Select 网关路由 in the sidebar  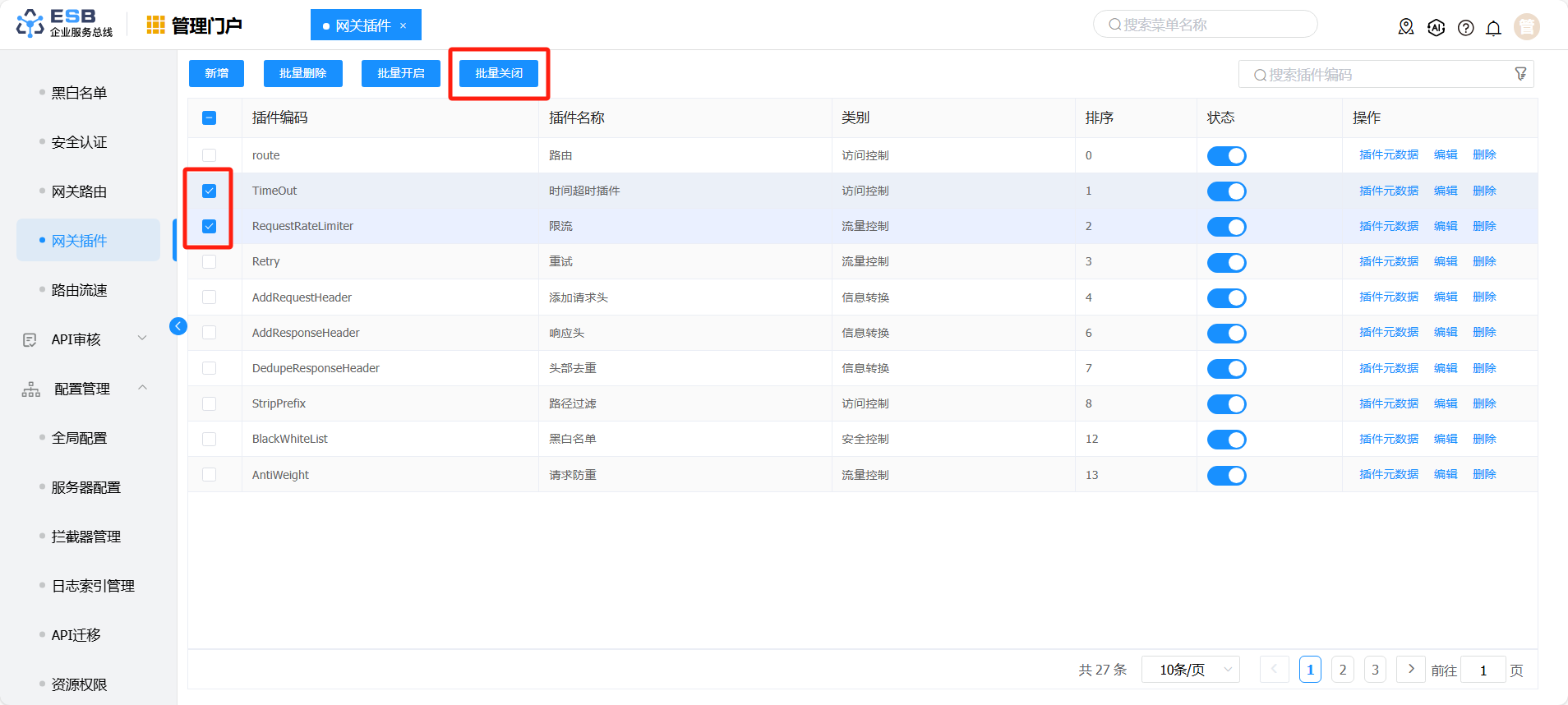click(x=79, y=191)
